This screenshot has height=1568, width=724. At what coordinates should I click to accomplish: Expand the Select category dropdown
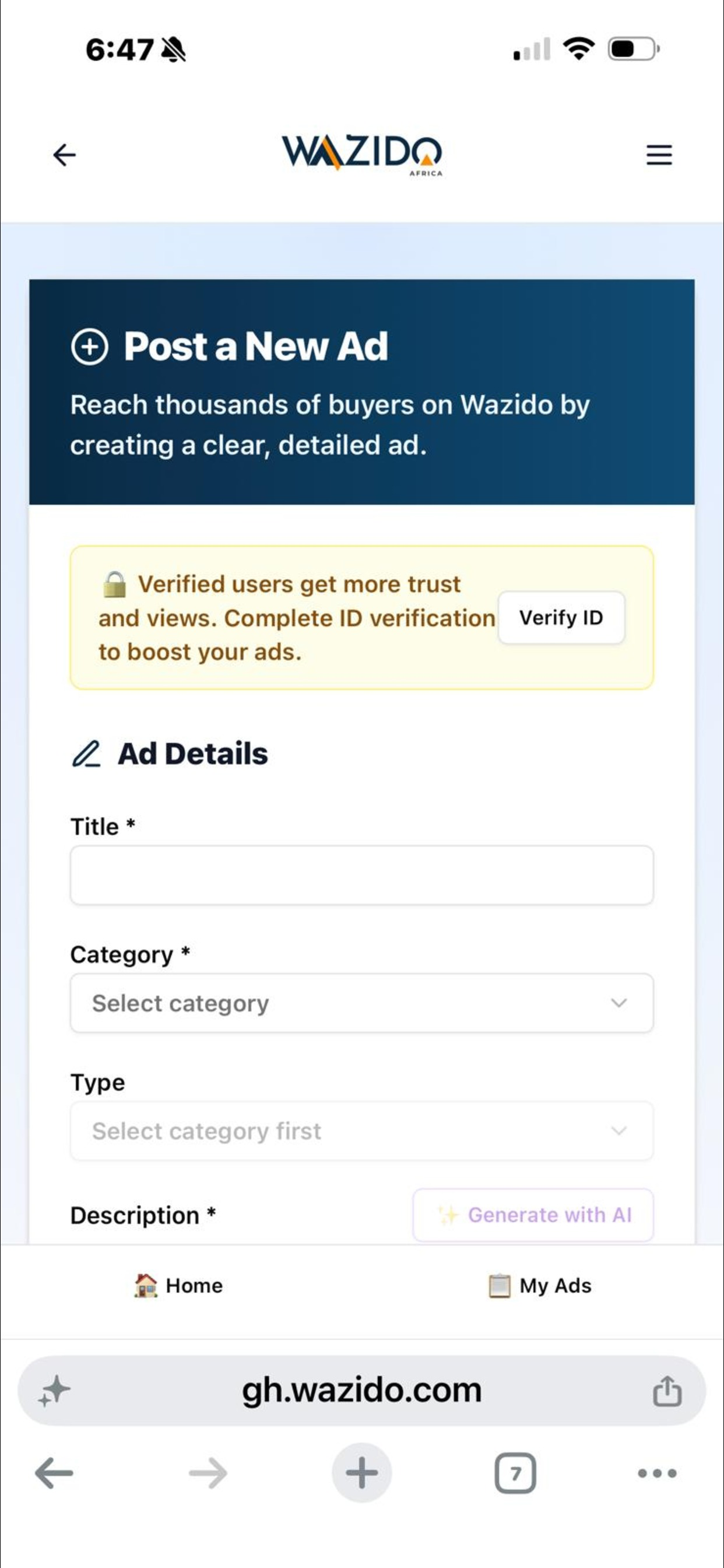[362, 1003]
